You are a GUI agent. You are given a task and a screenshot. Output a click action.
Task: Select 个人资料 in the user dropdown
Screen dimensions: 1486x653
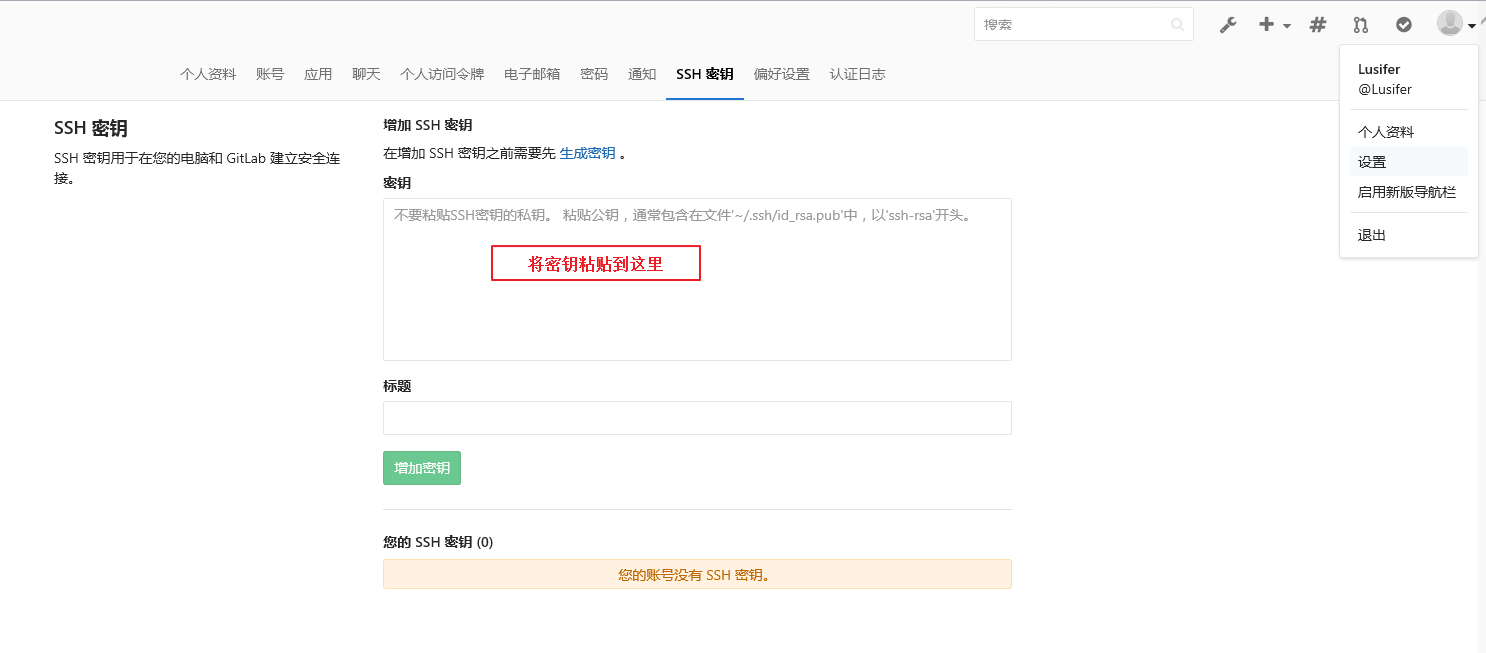1385,132
